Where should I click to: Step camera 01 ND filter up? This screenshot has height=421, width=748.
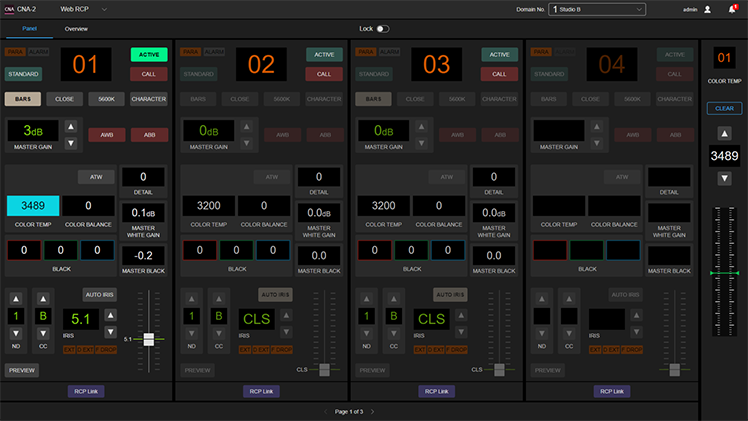pyautogui.click(x=15, y=299)
